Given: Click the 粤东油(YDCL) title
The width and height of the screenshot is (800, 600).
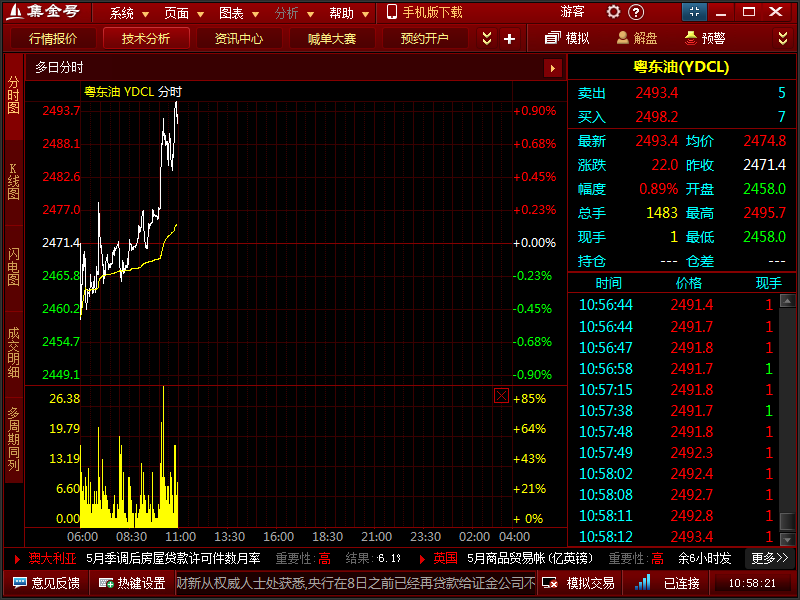Looking at the screenshot, I should point(681,67).
